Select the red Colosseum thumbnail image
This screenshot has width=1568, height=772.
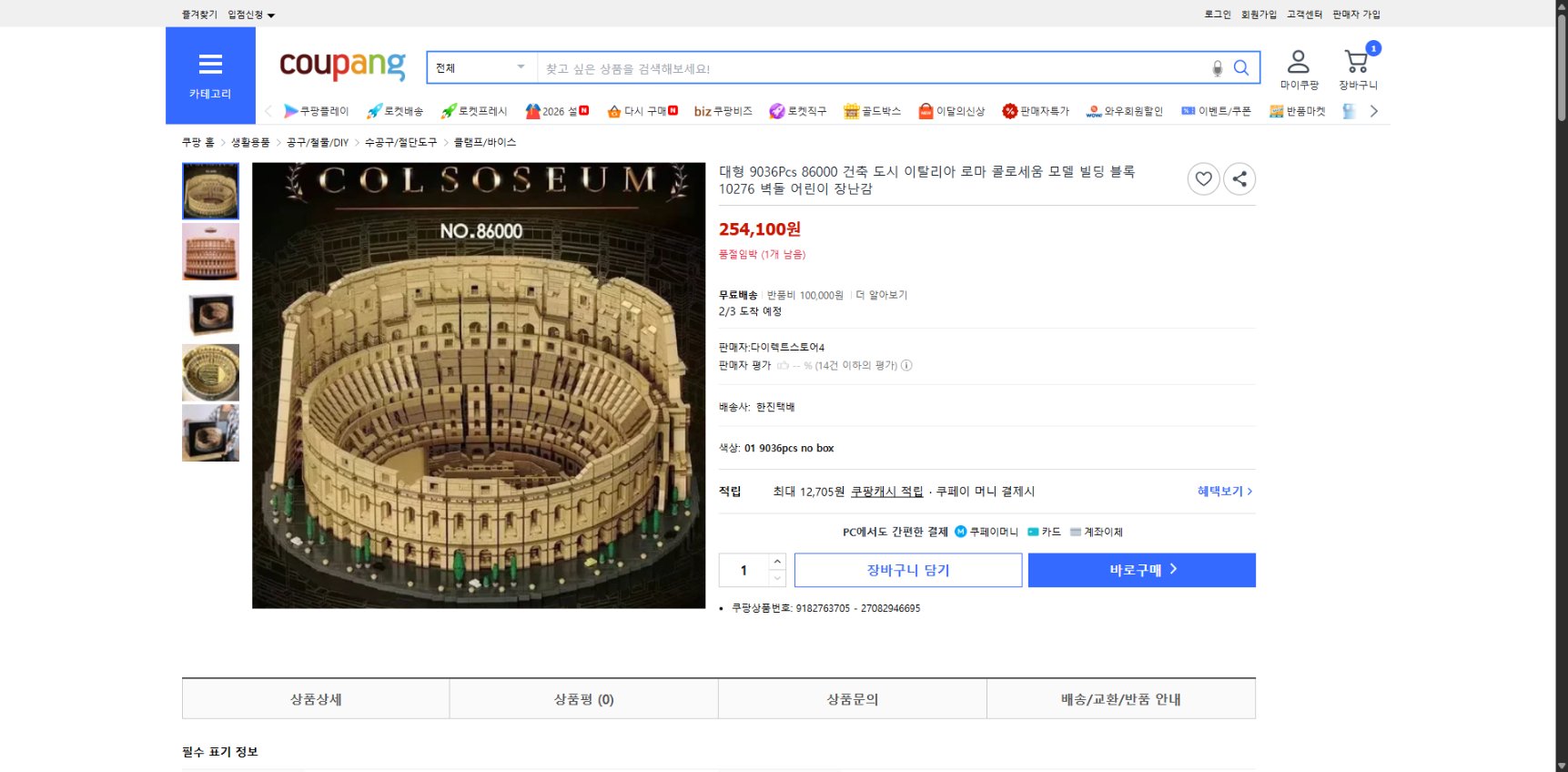[x=210, y=251]
